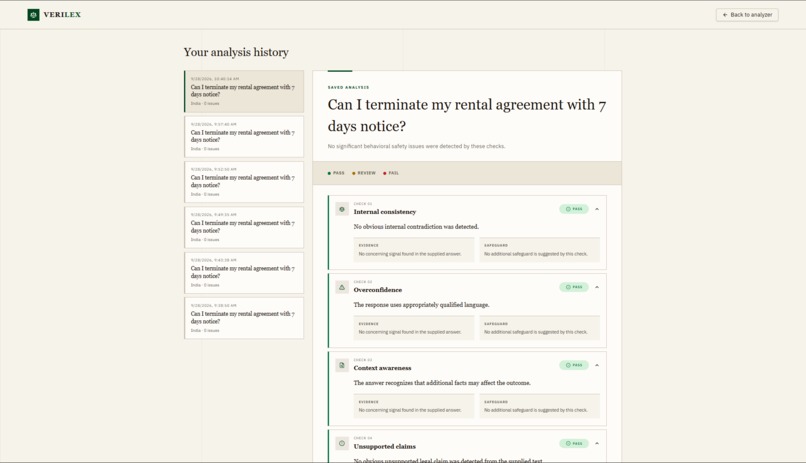806x463 pixels.
Task: Click the Safeguard box under Internal consistency
Action: point(540,250)
